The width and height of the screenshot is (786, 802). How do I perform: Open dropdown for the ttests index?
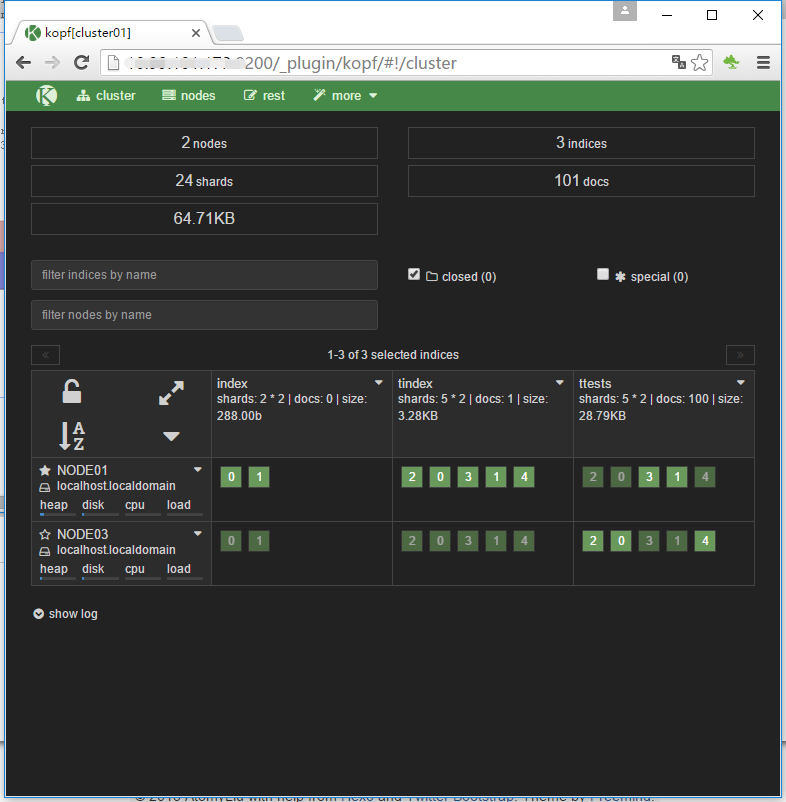pyautogui.click(x=741, y=383)
